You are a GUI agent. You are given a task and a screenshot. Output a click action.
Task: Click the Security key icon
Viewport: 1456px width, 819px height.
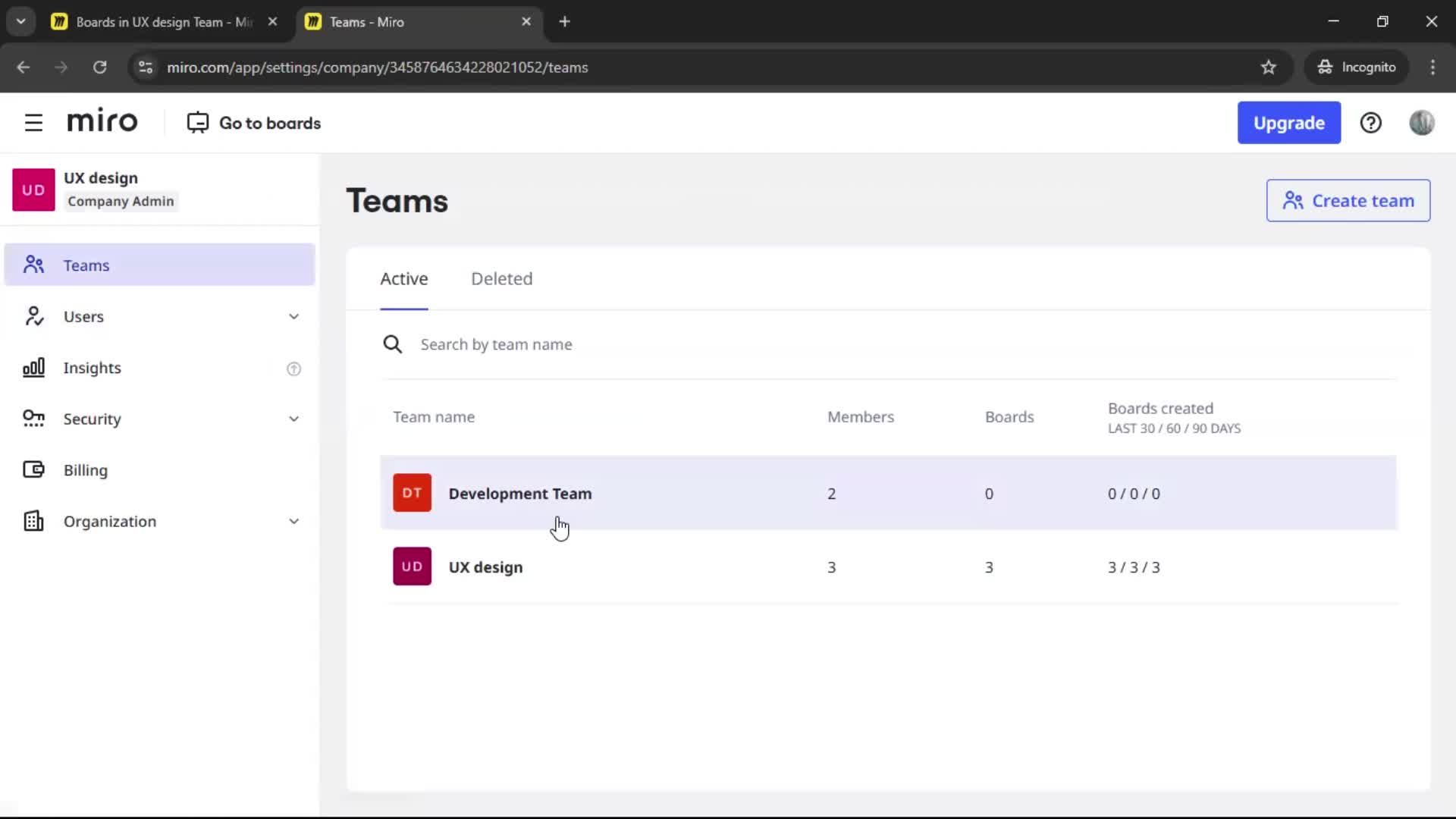point(33,419)
